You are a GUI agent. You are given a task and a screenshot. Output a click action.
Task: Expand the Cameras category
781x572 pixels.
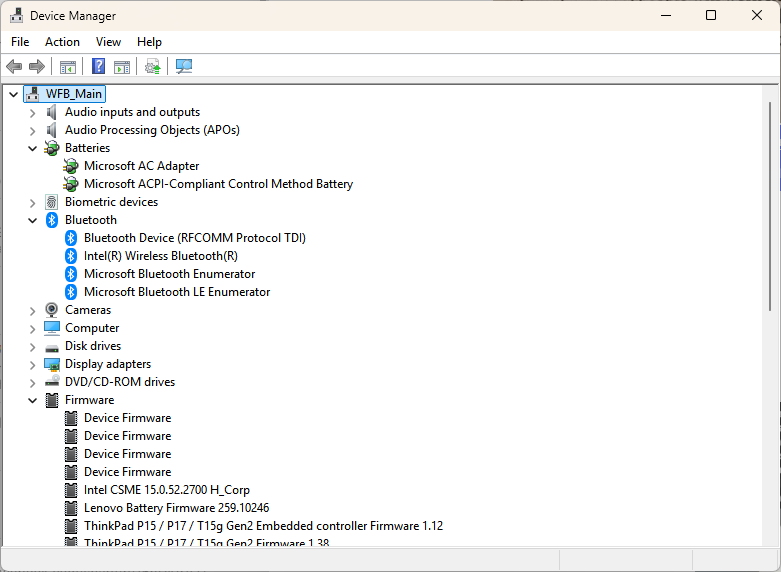coord(33,310)
